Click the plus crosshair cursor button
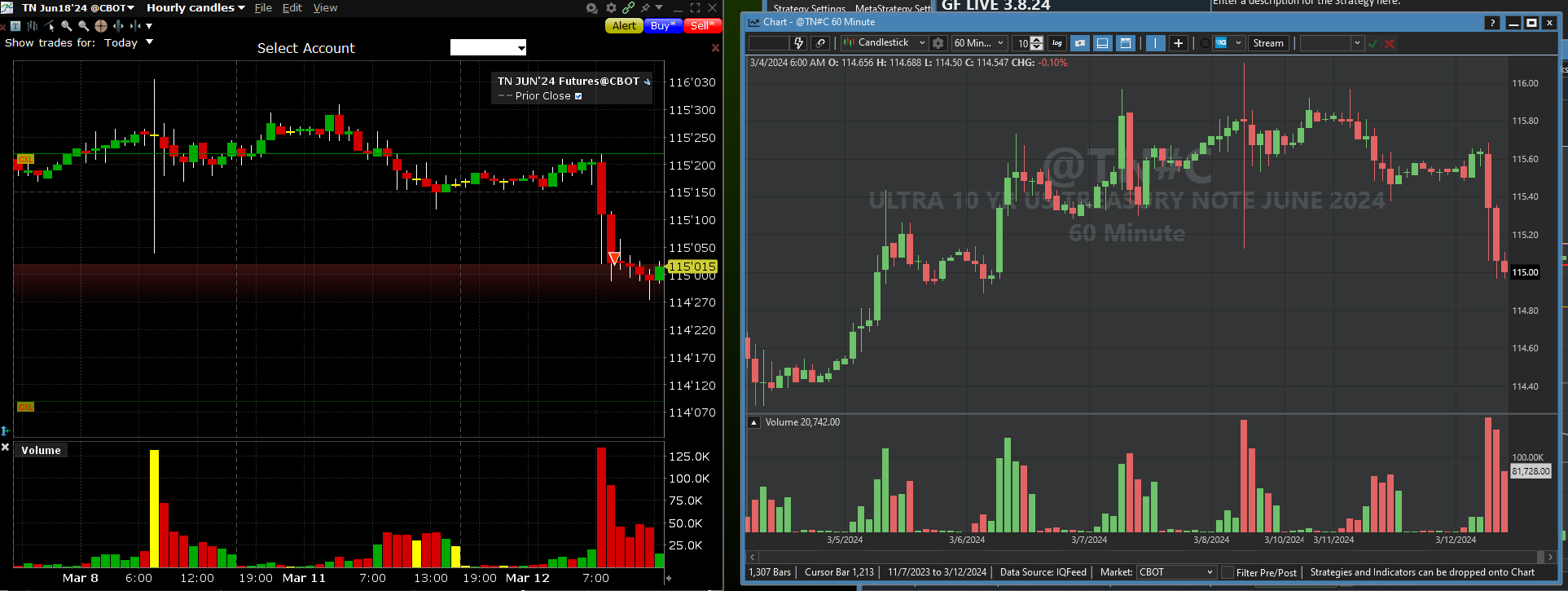1568x591 pixels. point(1178,43)
